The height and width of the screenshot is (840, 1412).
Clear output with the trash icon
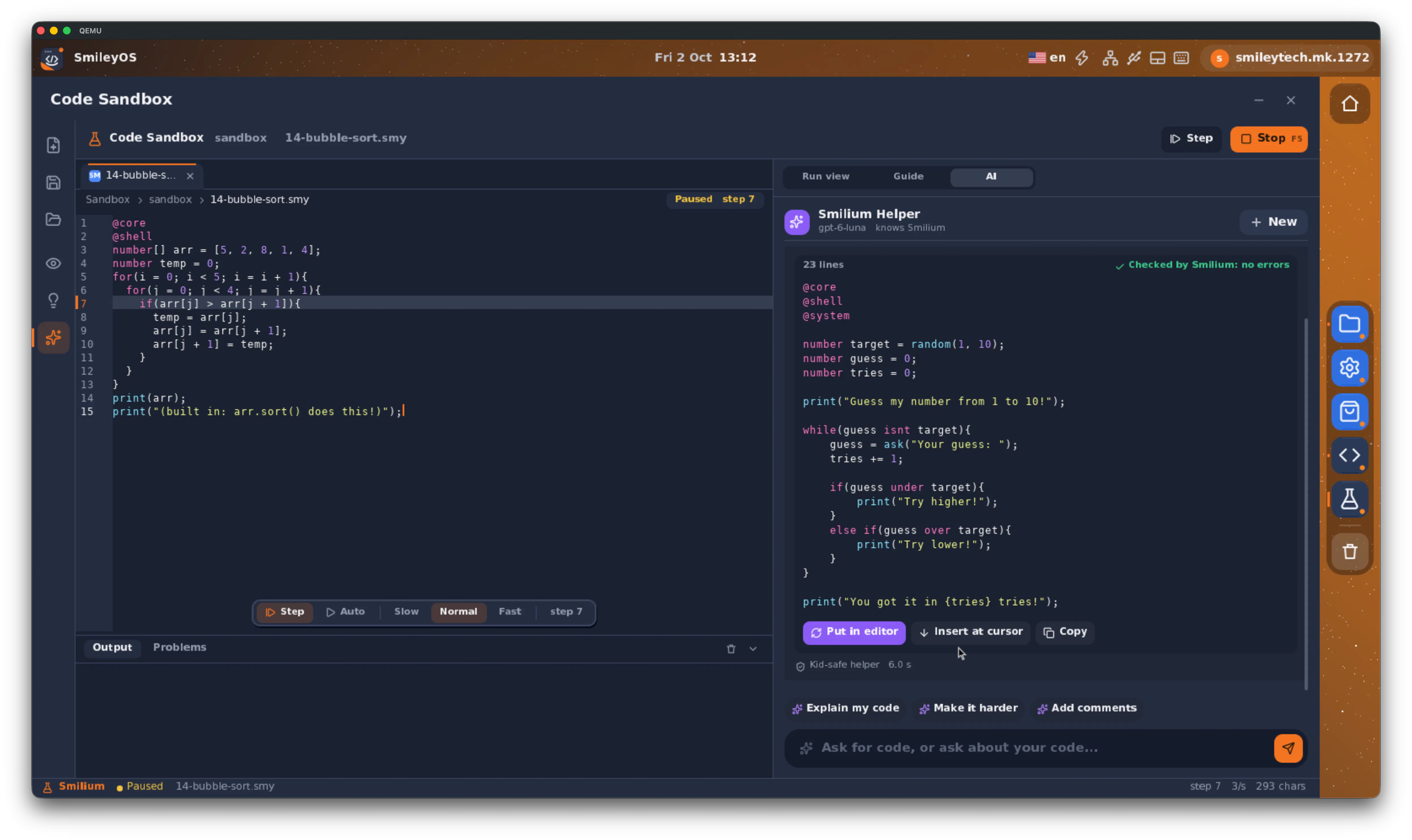click(x=731, y=649)
